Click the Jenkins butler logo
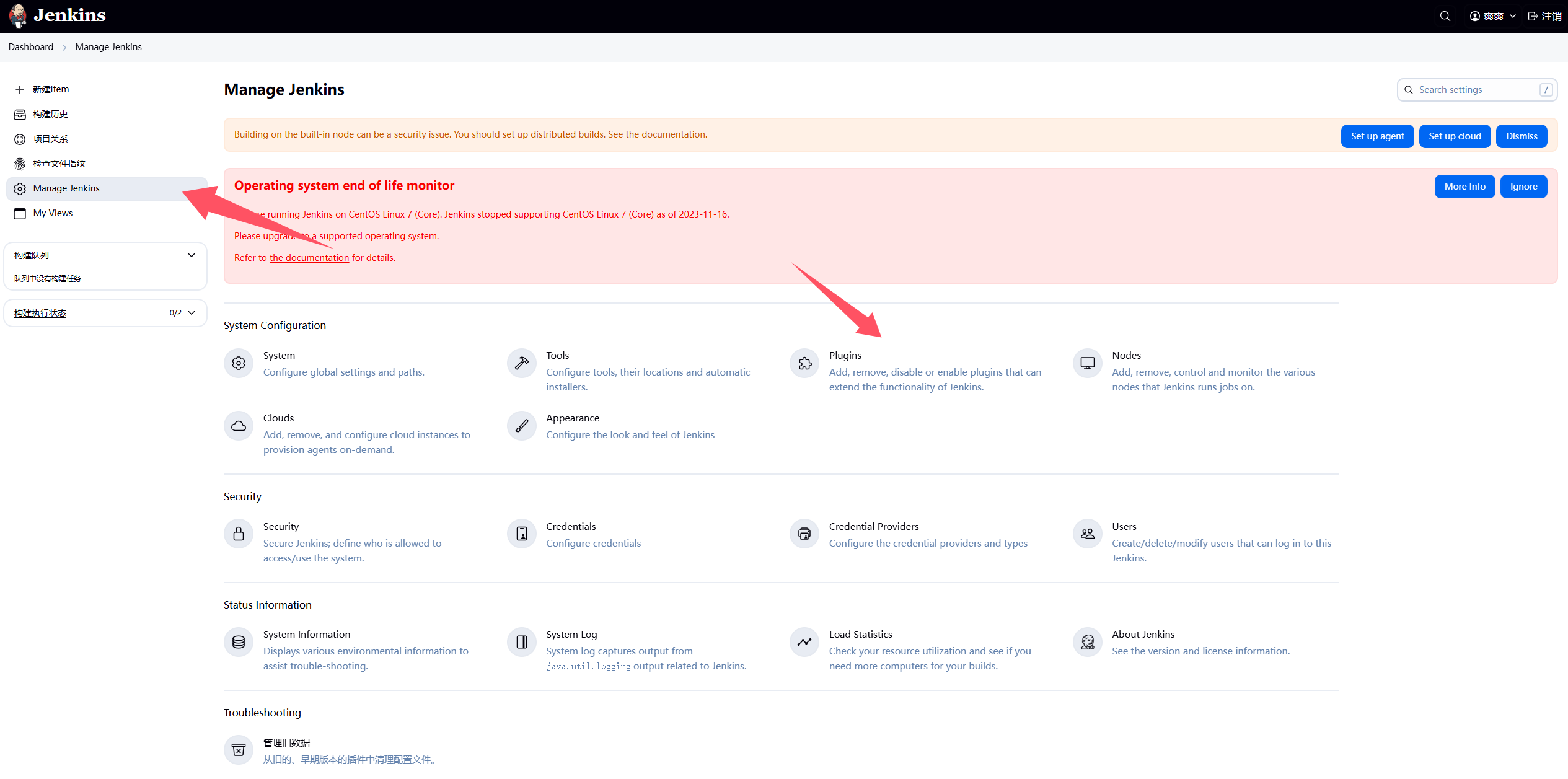This screenshot has width=1568, height=779. 18,15
